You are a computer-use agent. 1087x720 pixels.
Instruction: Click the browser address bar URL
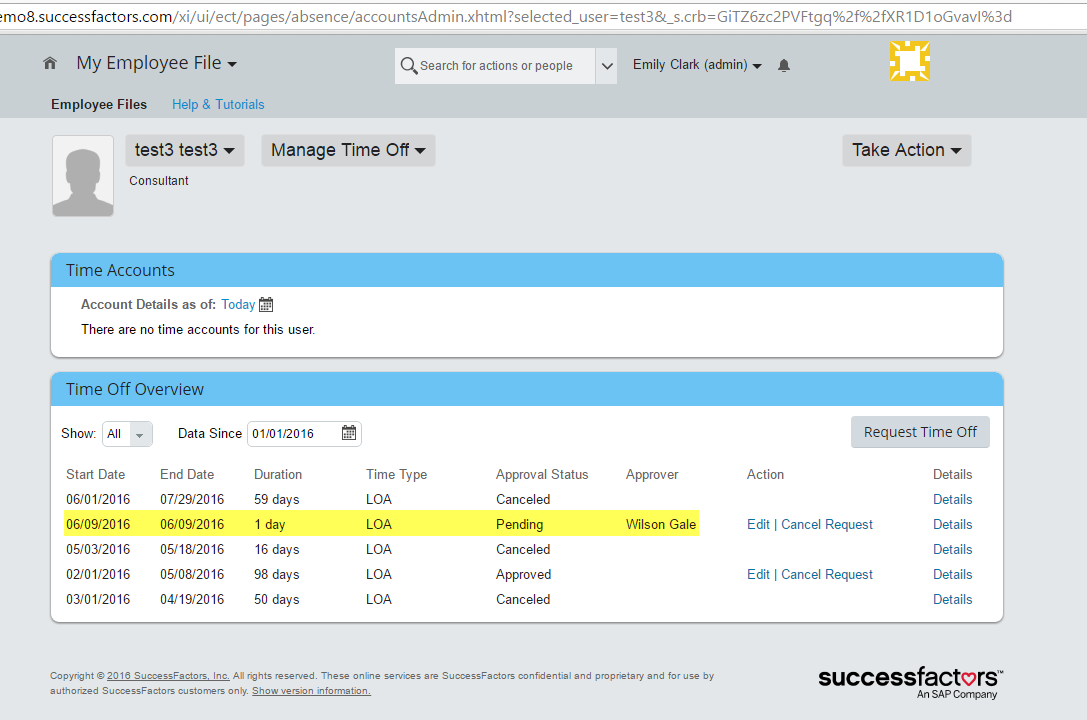tap(506, 16)
